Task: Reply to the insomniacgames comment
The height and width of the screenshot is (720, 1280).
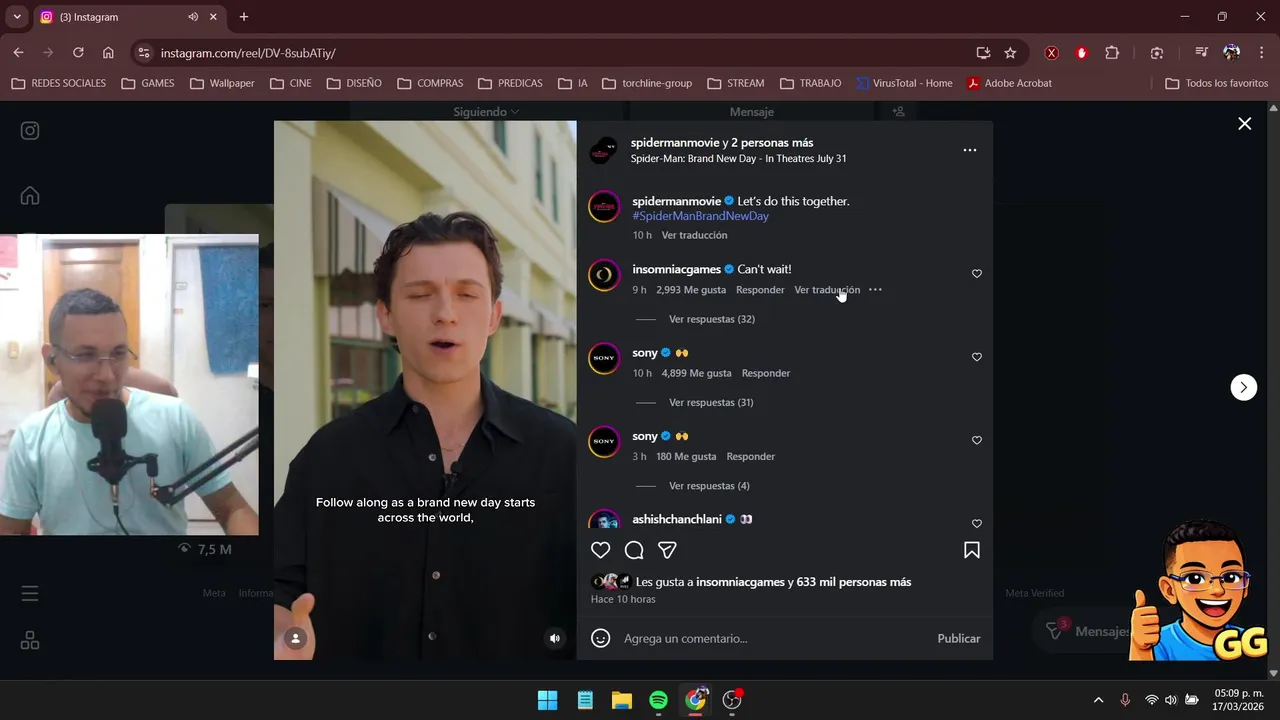Action: (760, 290)
